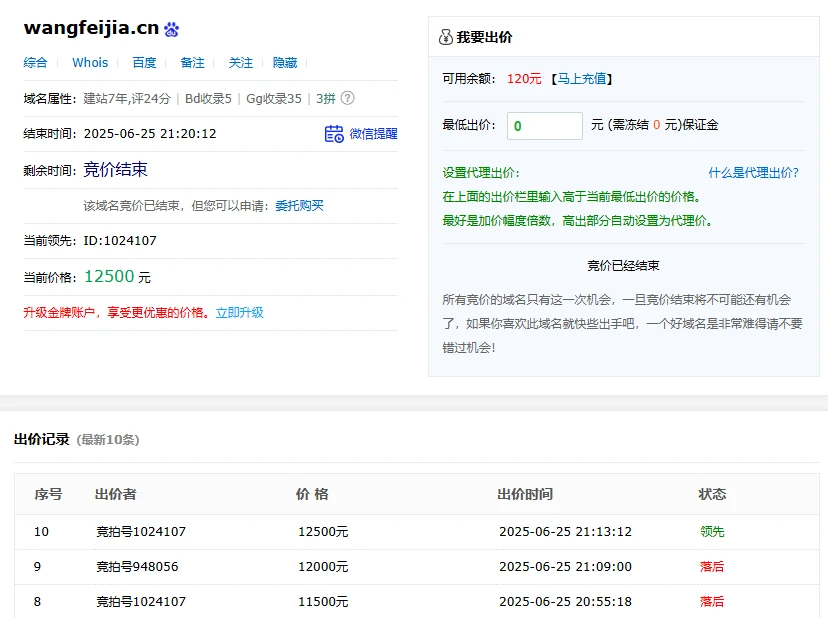This screenshot has height=618, width=828.
Task: Focus the 最低出价 bid input field
Action: [x=545, y=126]
